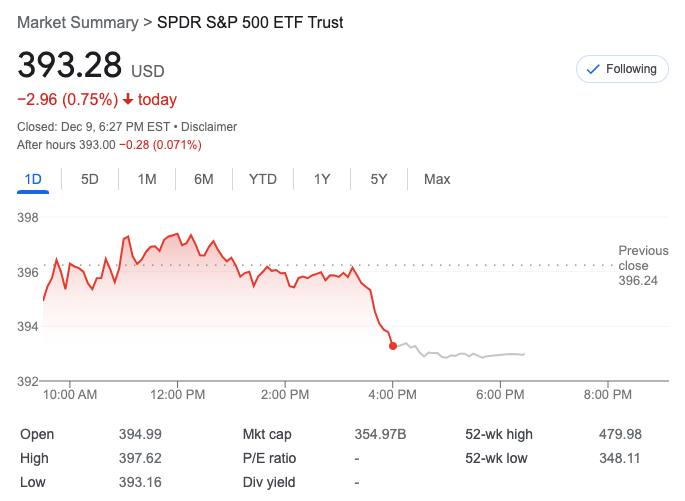Viewport: 685px width, 501px height.
Task: Open the 1Y chart range
Action: tap(322, 179)
